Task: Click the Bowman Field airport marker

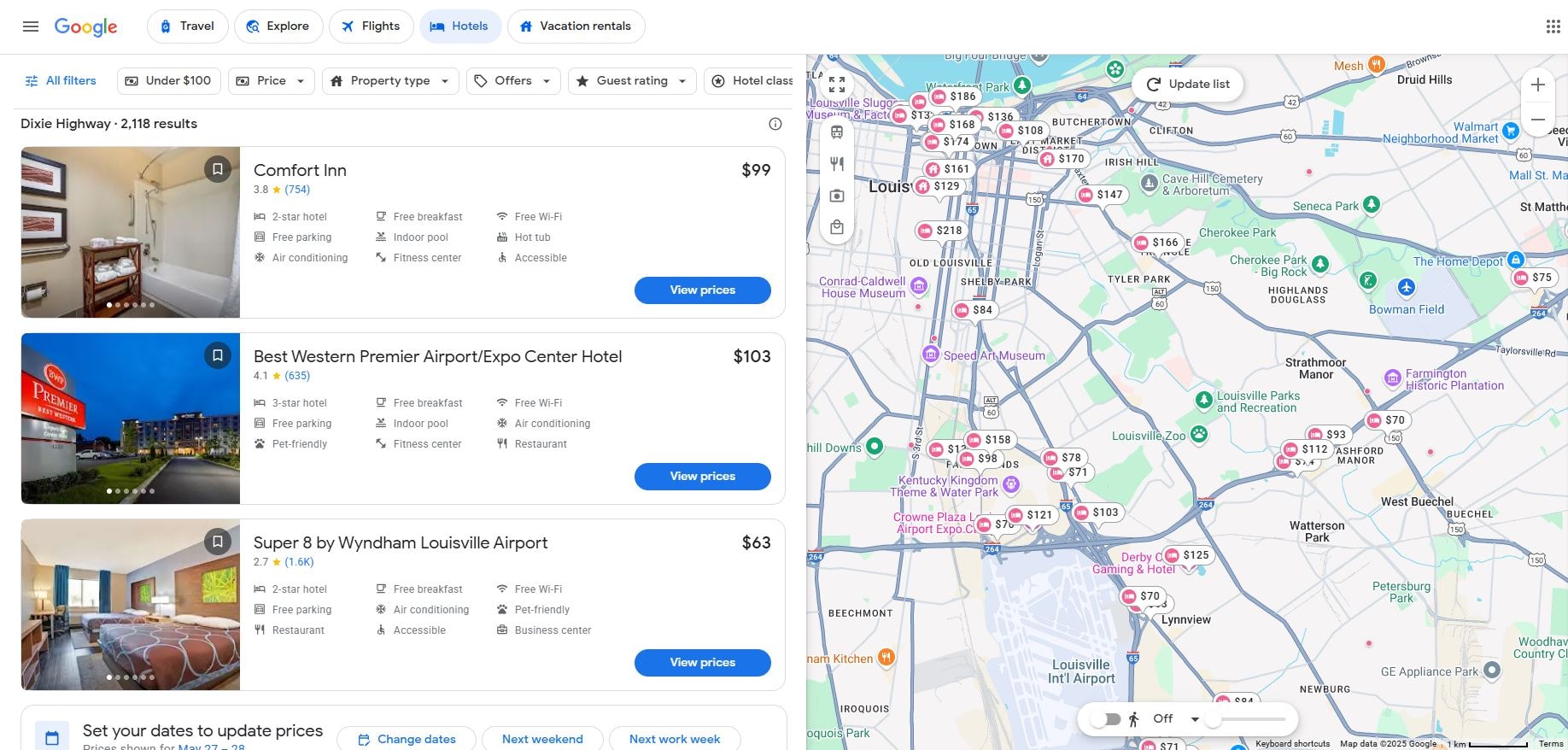Action: coord(1406,287)
